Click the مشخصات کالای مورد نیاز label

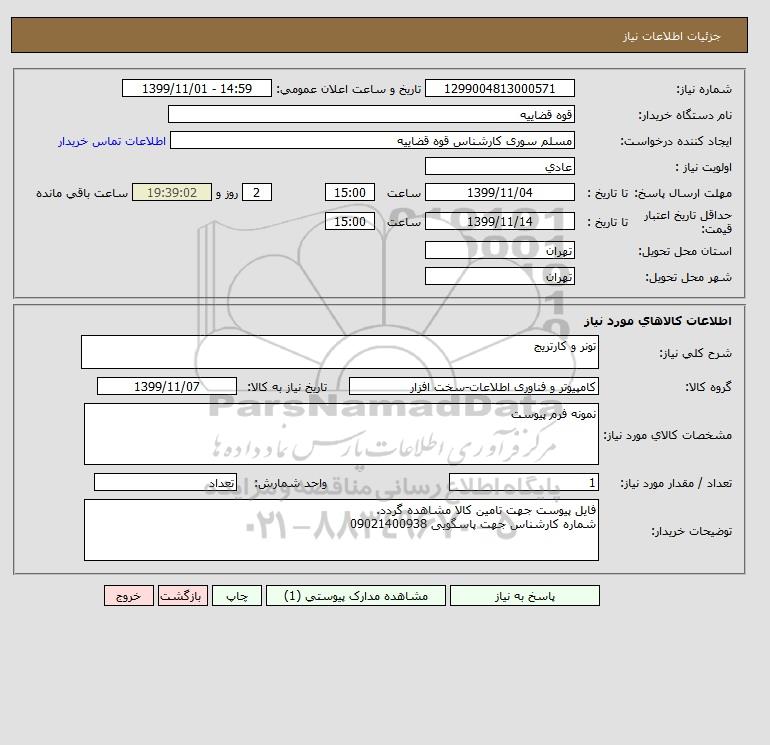pyautogui.click(x=668, y=435)
